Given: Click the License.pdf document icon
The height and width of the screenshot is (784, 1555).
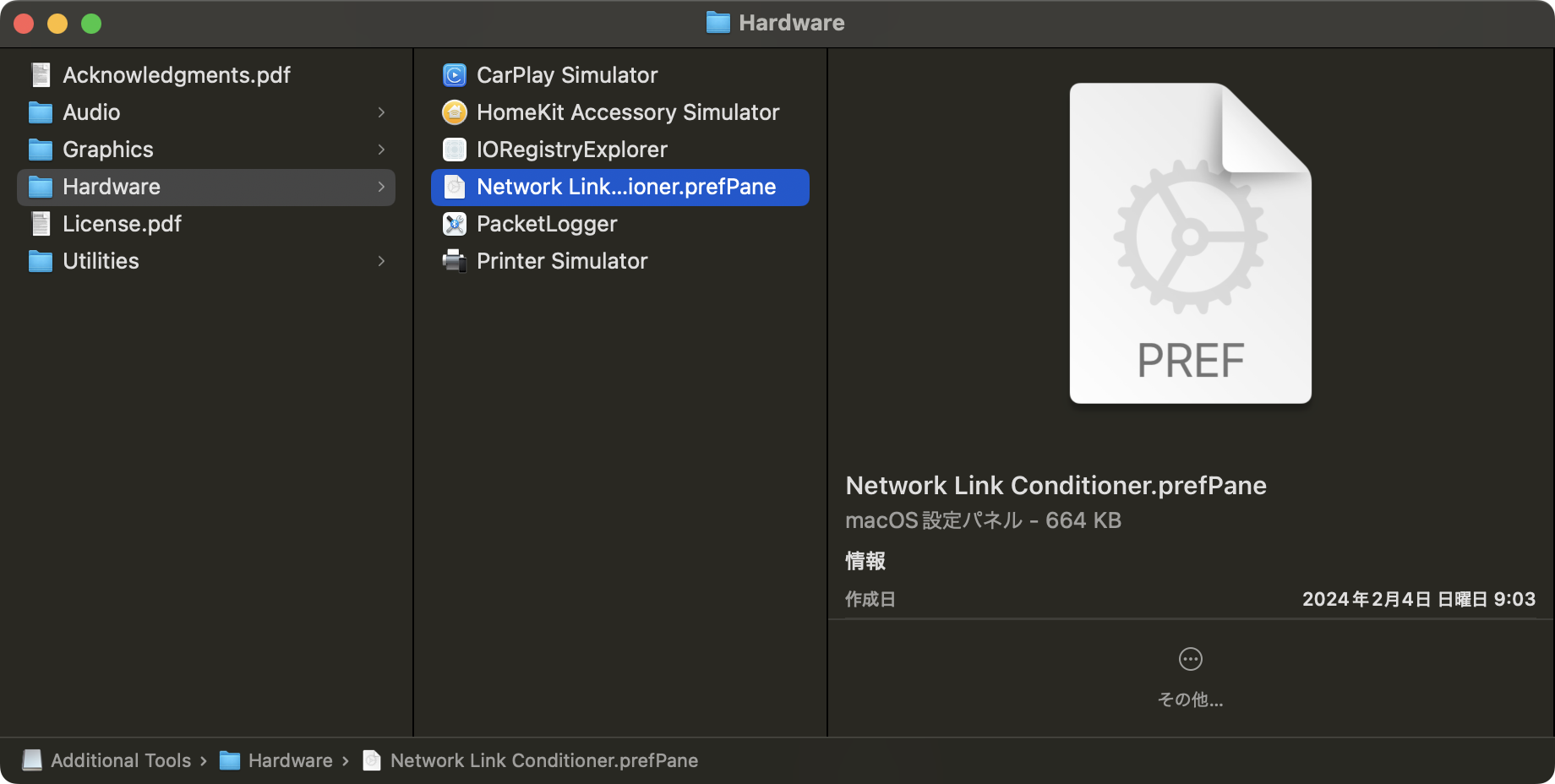Looking at the screenshot, I should point(41,224).
